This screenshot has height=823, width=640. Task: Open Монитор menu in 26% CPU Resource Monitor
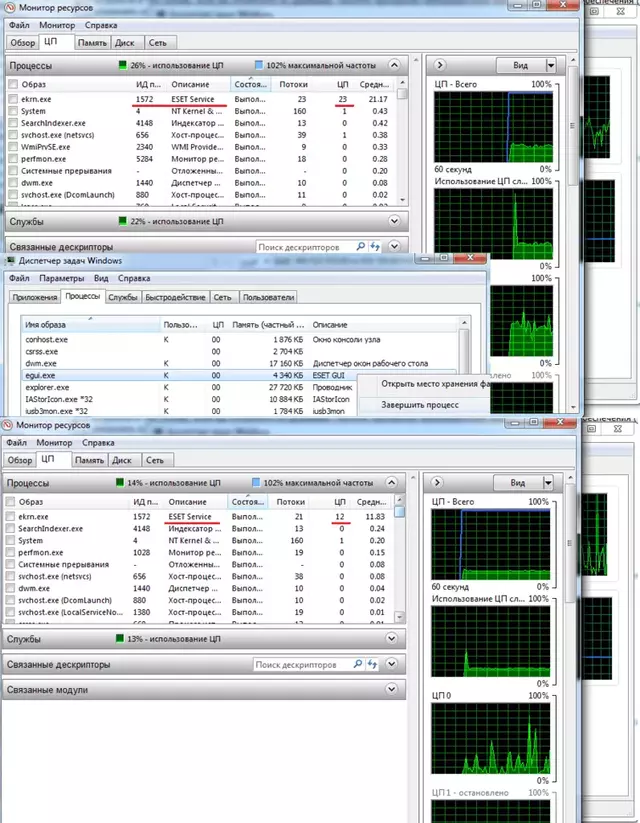click(57, 25)
